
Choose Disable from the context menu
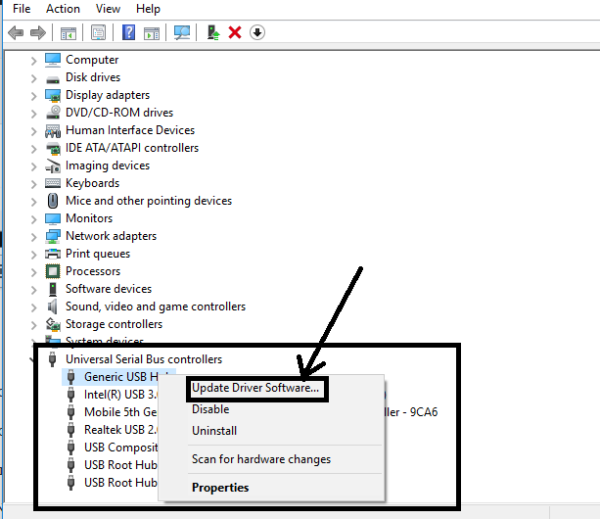pos(210,409)
